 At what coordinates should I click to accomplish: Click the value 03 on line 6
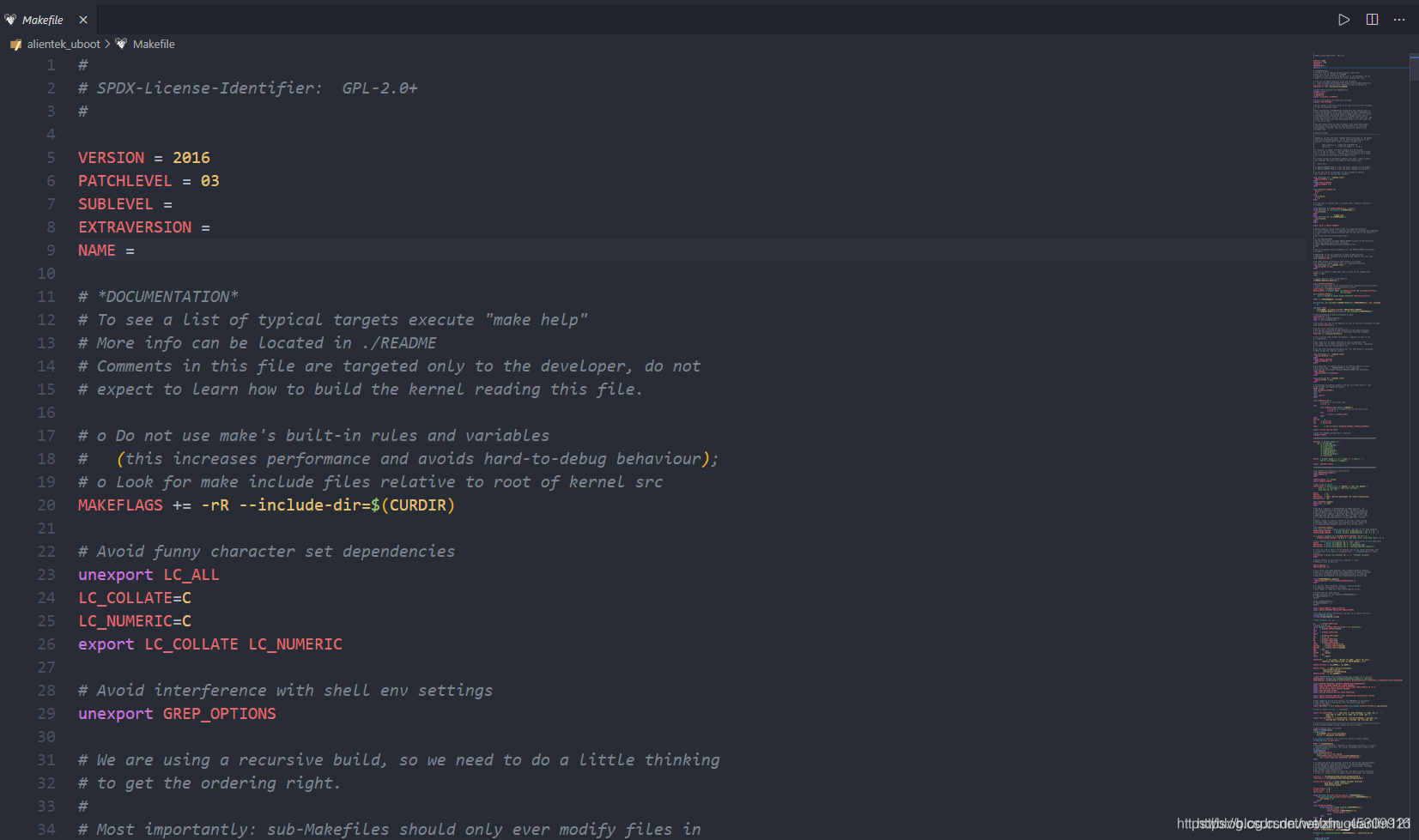210,181
